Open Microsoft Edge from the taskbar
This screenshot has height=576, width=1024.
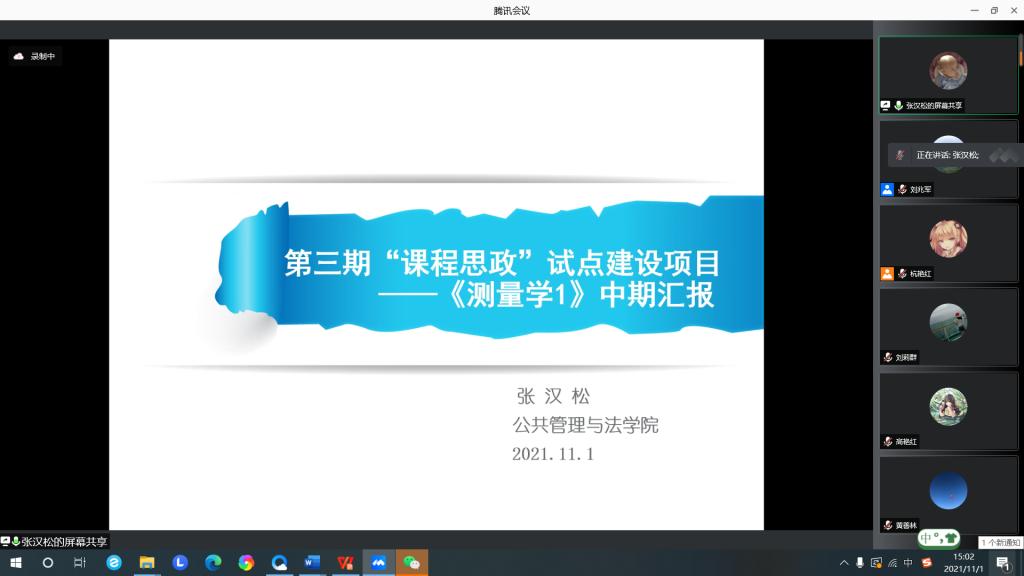pos(213,563)
